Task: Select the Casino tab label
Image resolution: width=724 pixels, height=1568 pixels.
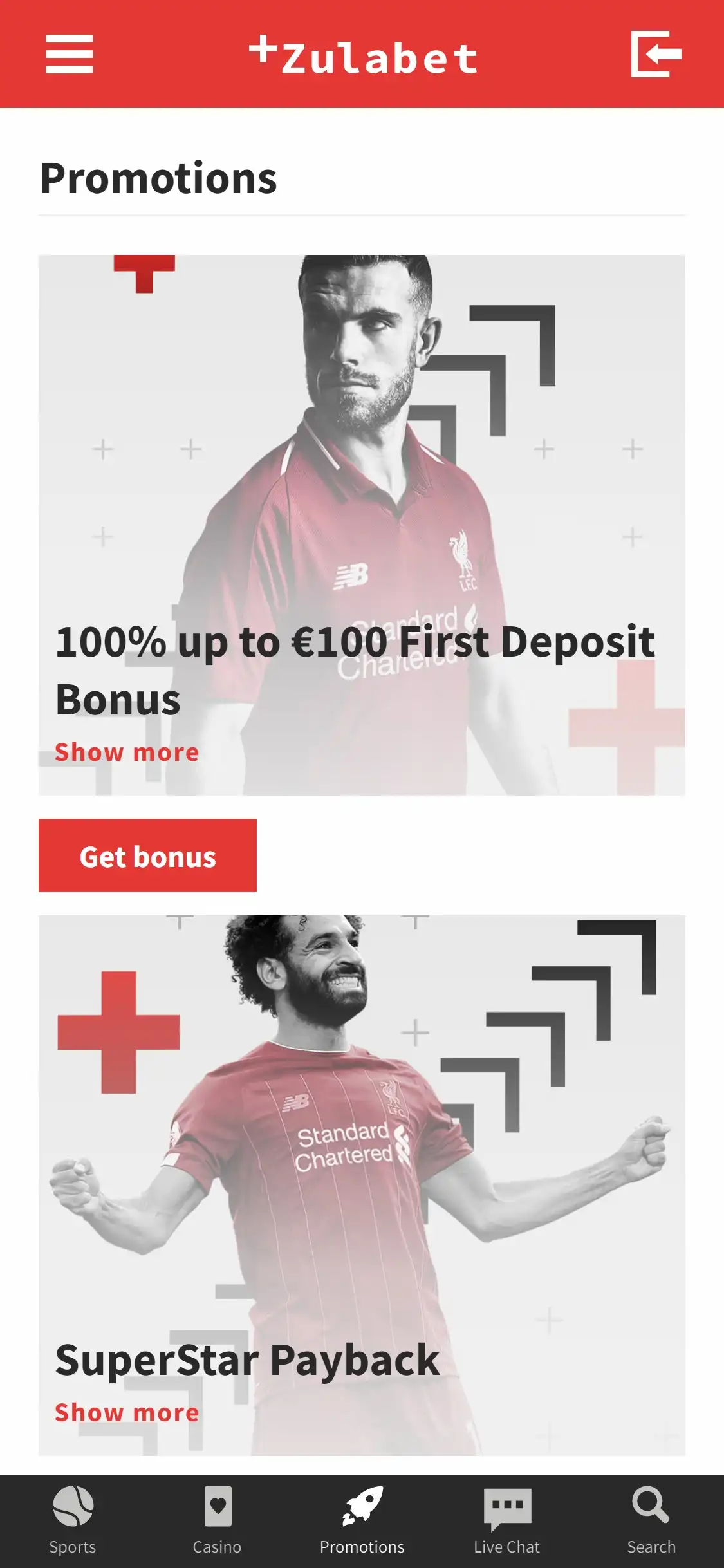Action: 218,1547
